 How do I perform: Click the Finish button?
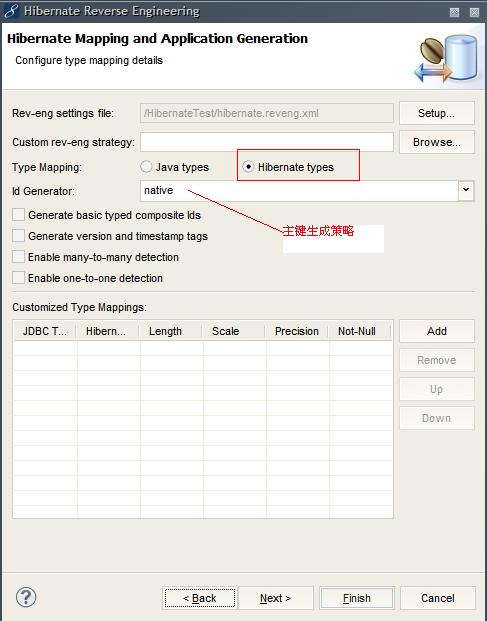(357, 598)
